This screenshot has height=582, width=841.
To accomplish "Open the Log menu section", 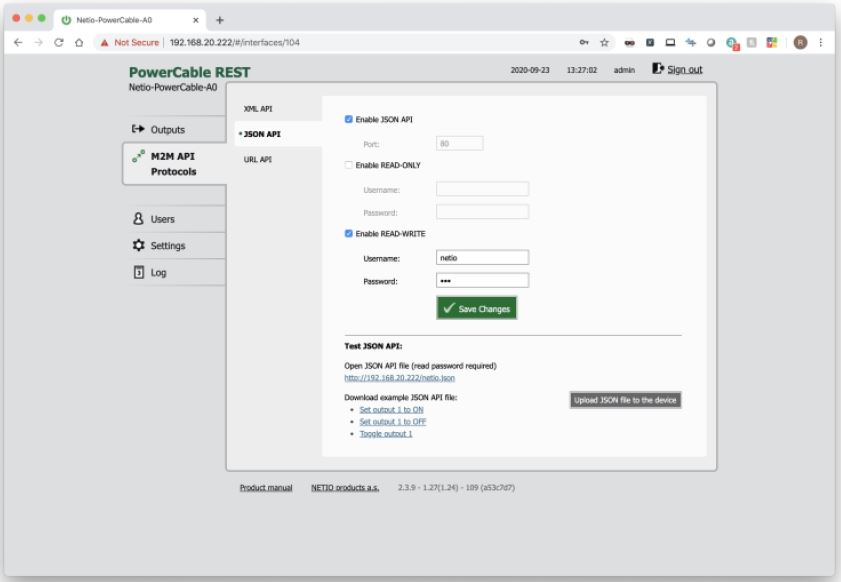I will coord(178,272).
